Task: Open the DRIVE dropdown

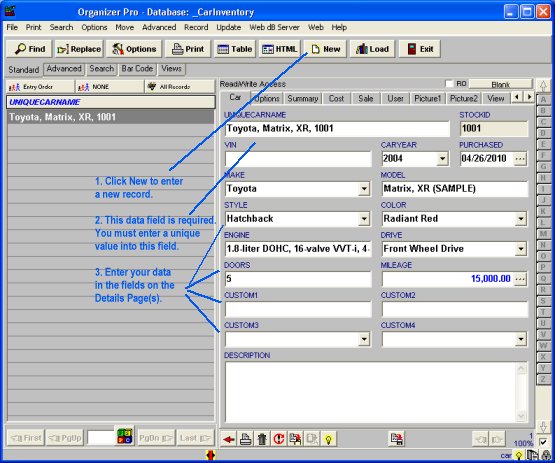Action: pos(521,249)
